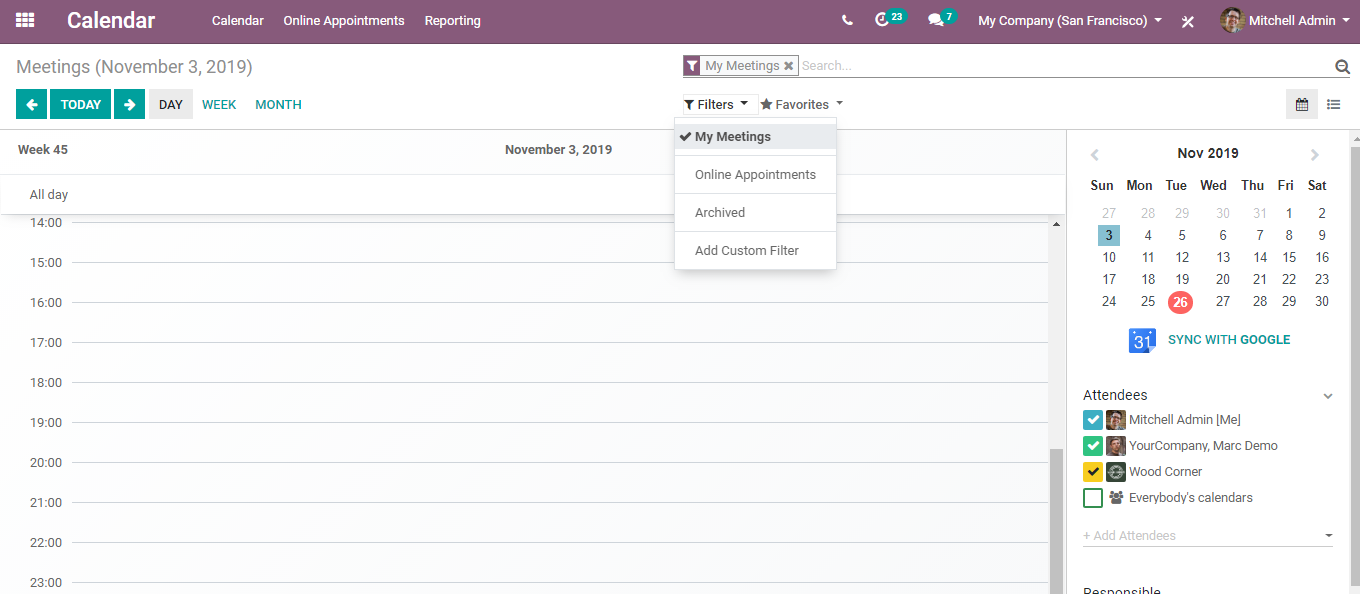Click the 18:00 time slot label
The width and height of the screenshot is (1360, 594).
coord(46,383)
